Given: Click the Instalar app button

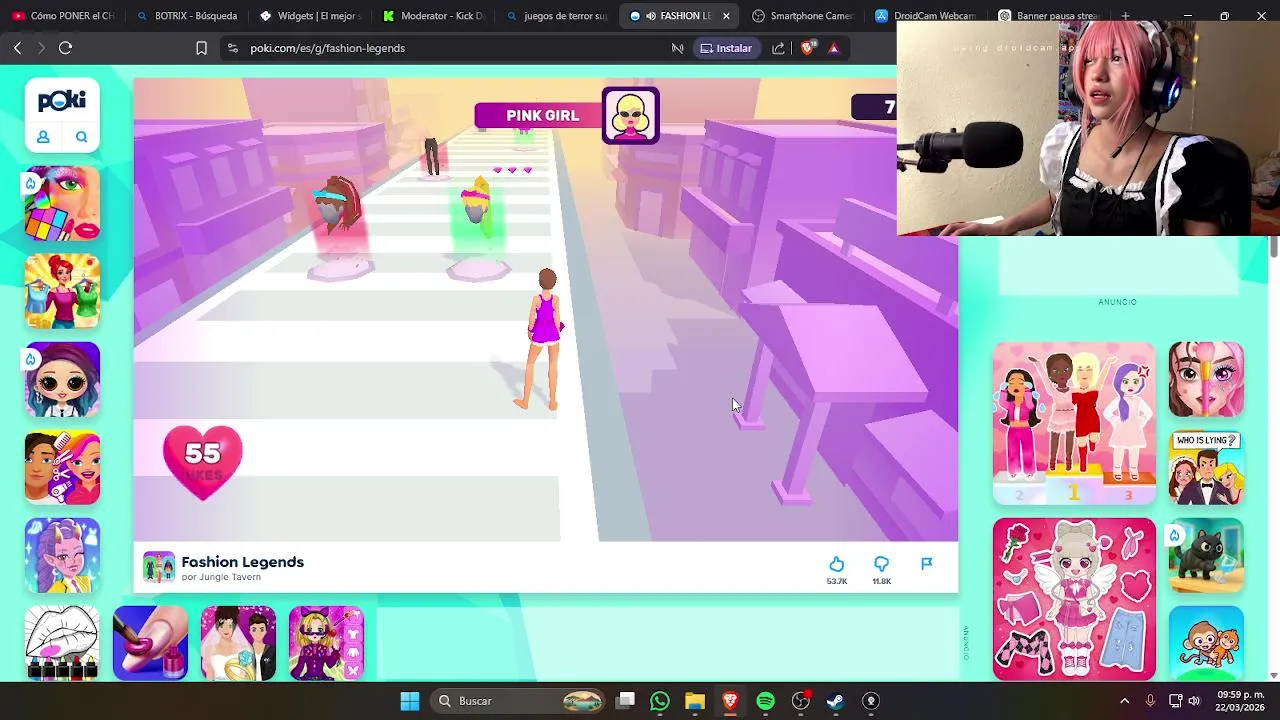Looking at the screenshot, I should 726,48.
